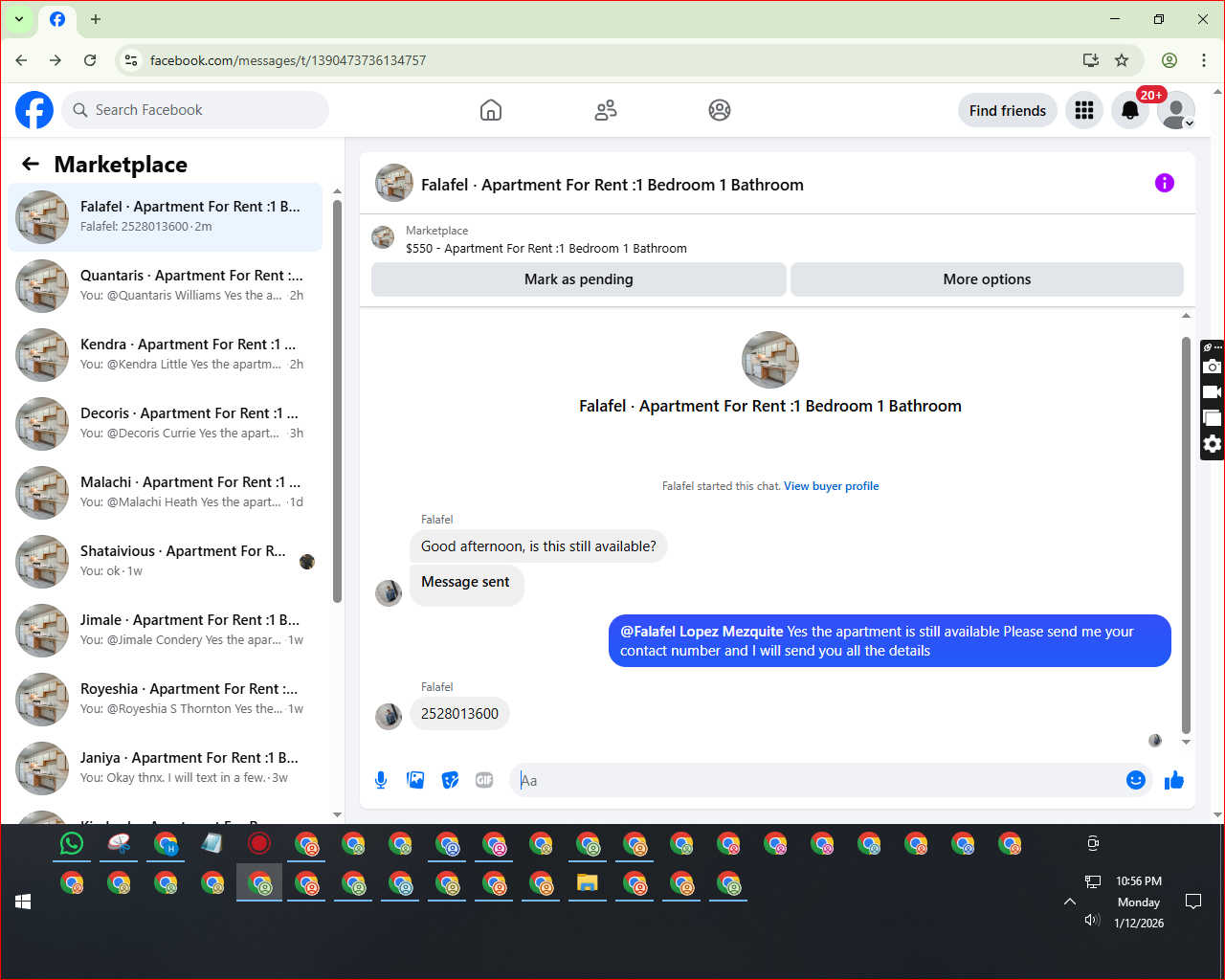Open the Malachi apartment conversation
1225x980 pixels.
coord(165,493)
